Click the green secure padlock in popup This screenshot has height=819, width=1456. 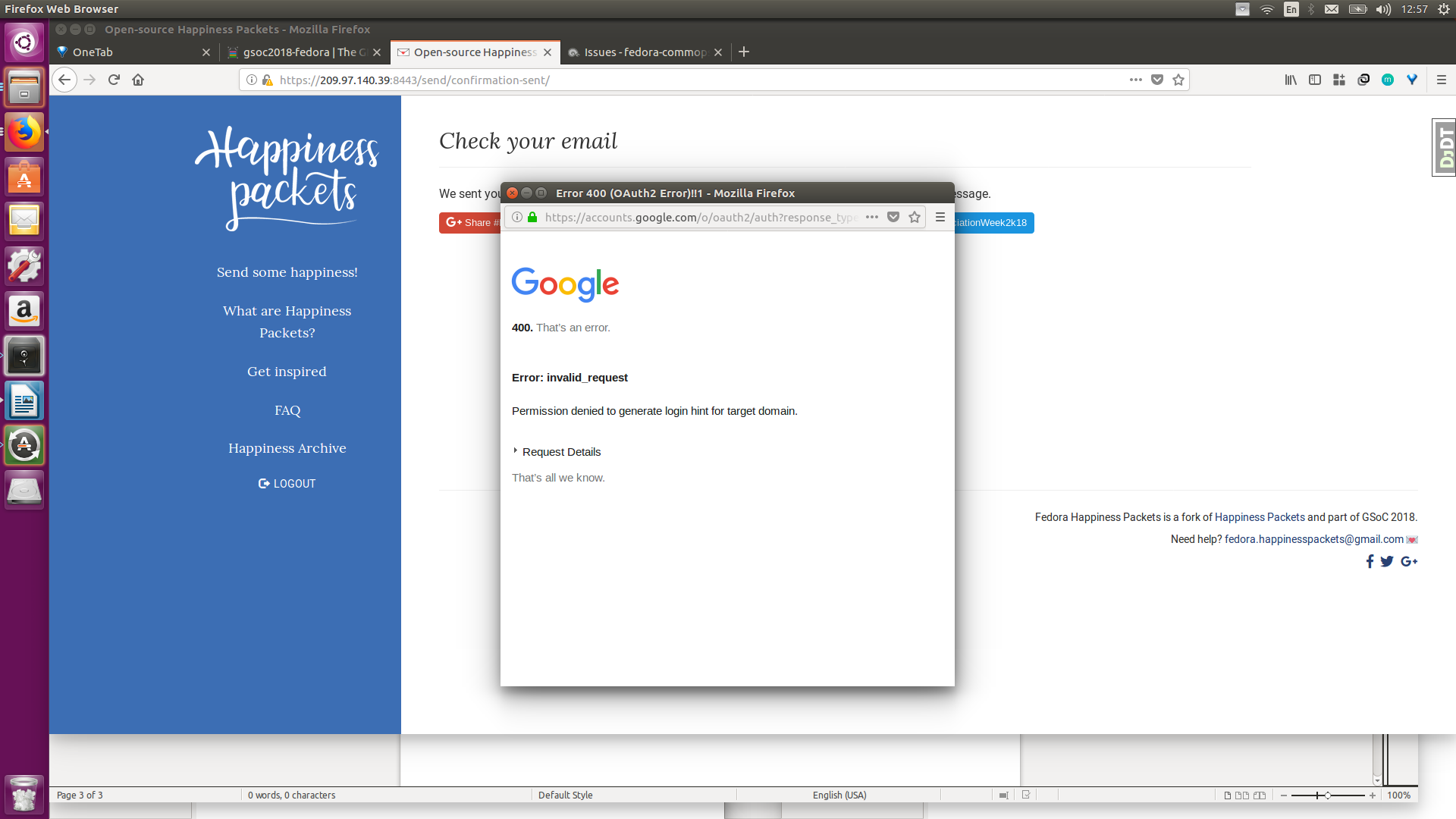[x=532, y=218]
